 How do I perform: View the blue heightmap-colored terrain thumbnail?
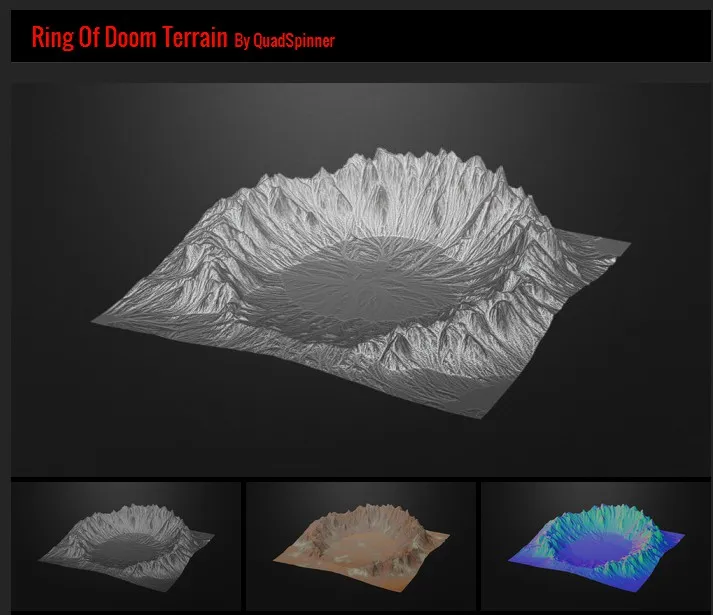pyautogui.click(x=596, y=546)
